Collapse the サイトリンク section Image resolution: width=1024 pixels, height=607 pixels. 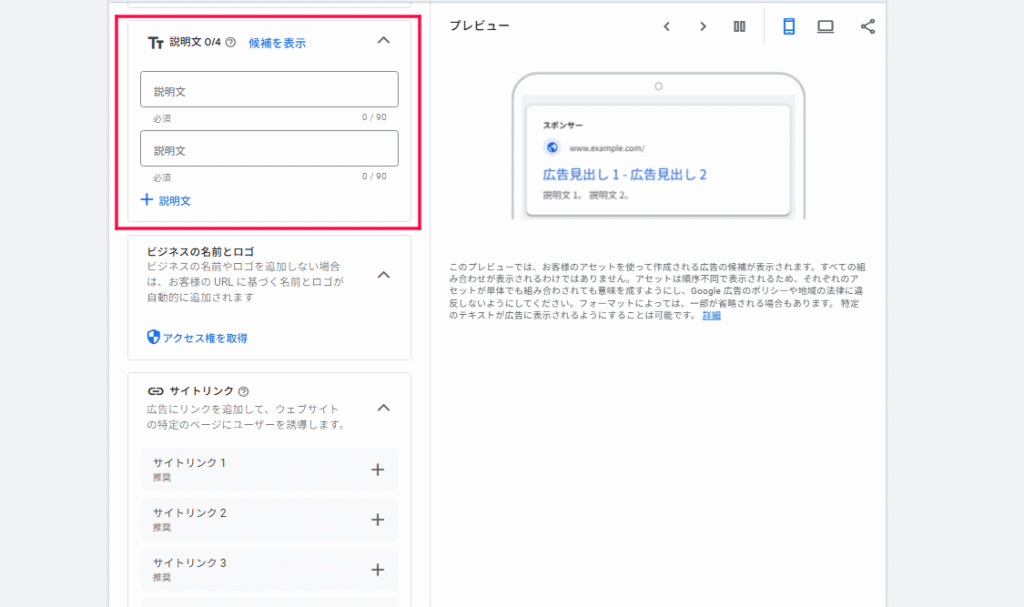click(x=383, y=408)
